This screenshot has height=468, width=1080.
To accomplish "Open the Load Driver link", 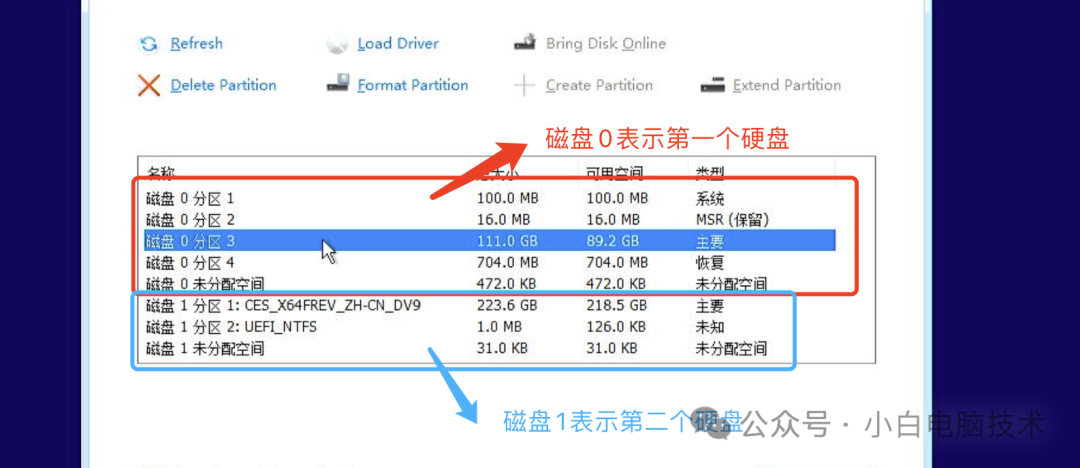I will coord(398,44).
